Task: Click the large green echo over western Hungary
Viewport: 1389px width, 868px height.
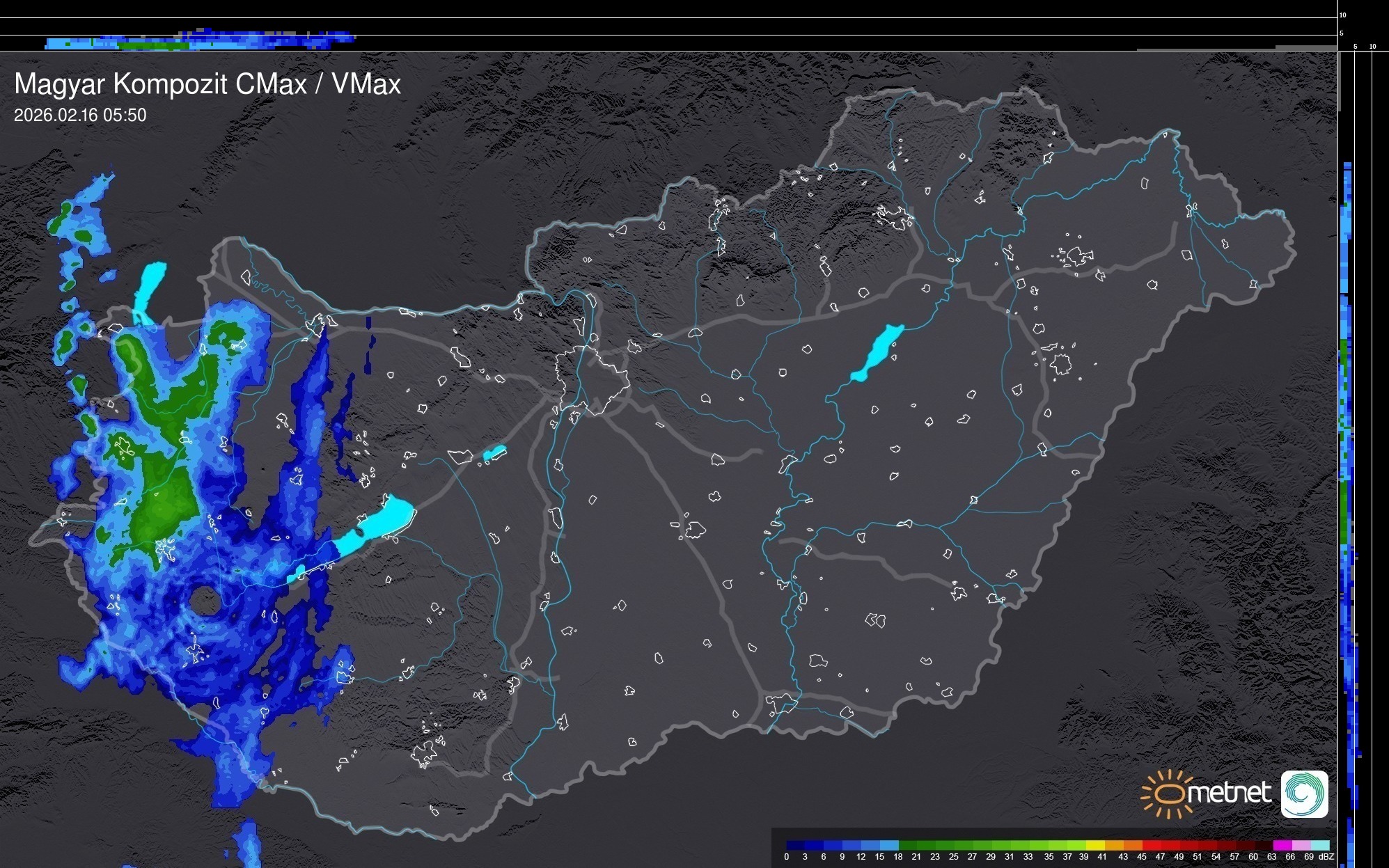Action: coord(165,501)
